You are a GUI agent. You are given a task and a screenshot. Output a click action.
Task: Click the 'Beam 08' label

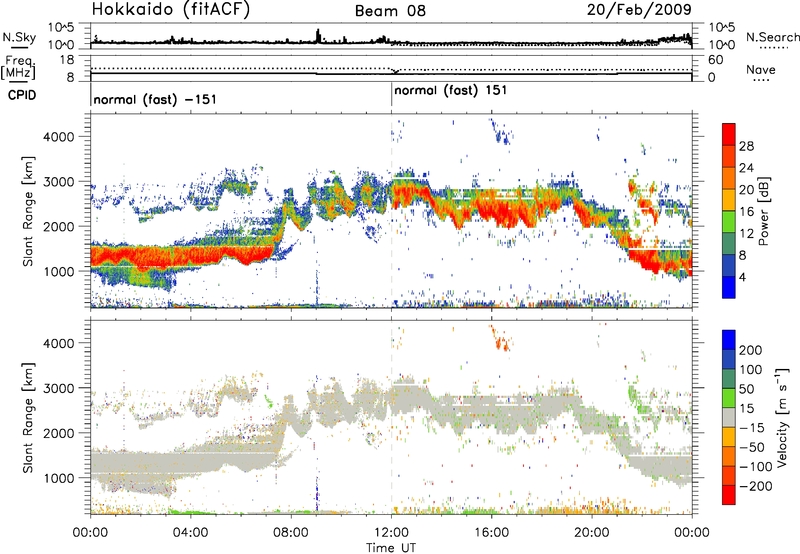[390, 11]
